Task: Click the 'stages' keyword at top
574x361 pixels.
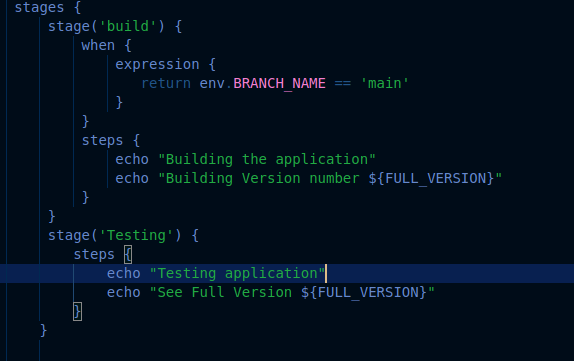Action: (39, 8)
